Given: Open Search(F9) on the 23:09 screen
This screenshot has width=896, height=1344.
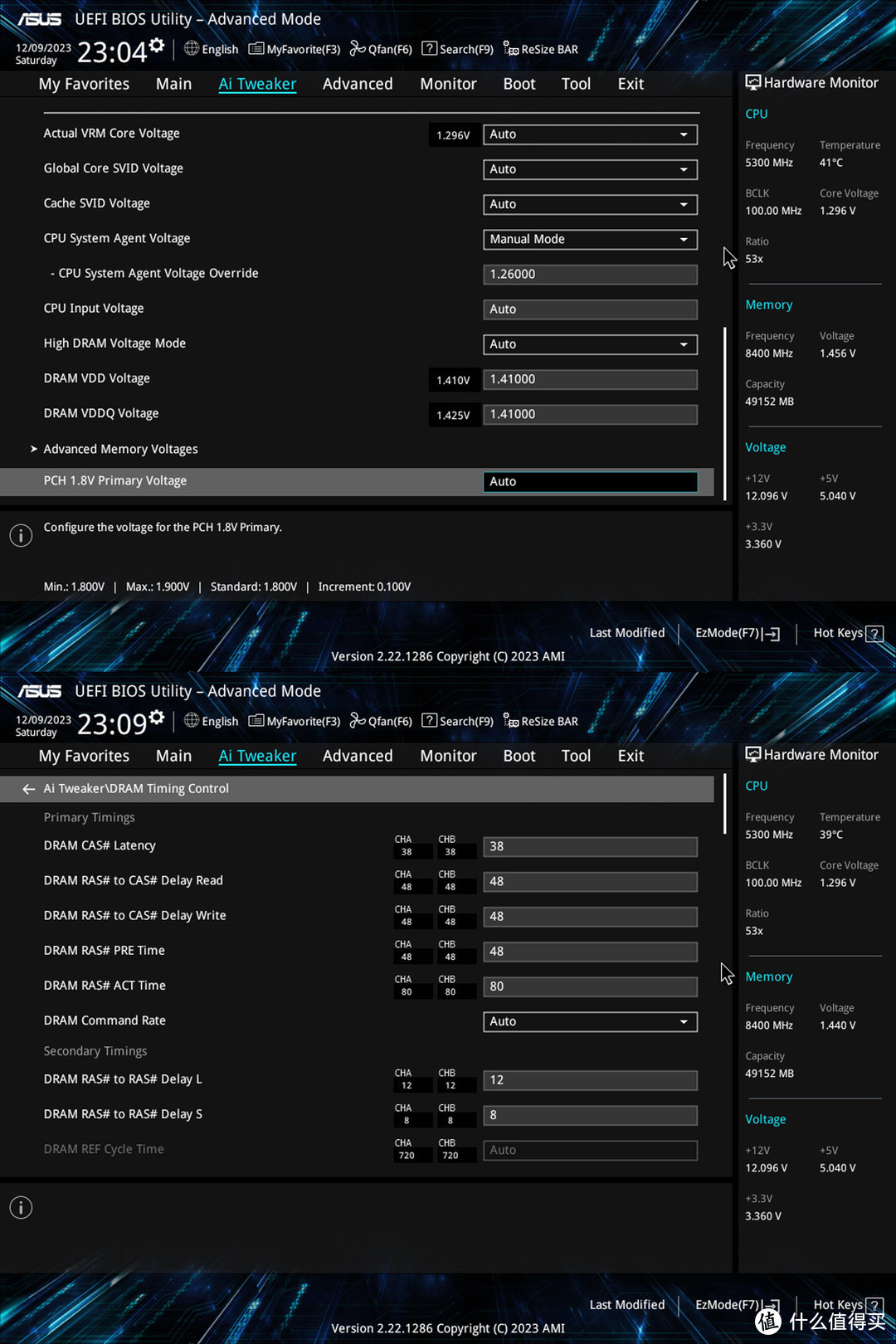Looking at the screenshot, I should click(x=457, y=721).
